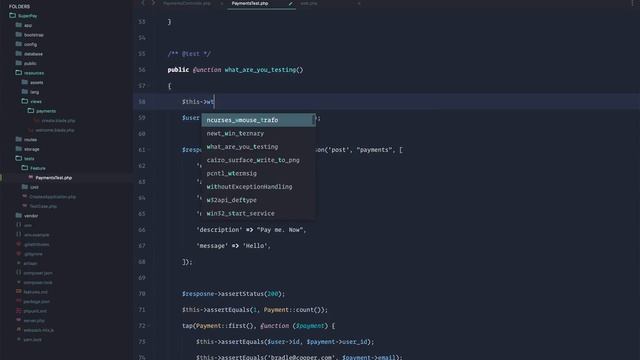The image size is (640, 360).
Task: Click the public folder icon
Action: [x=19, y=63]
